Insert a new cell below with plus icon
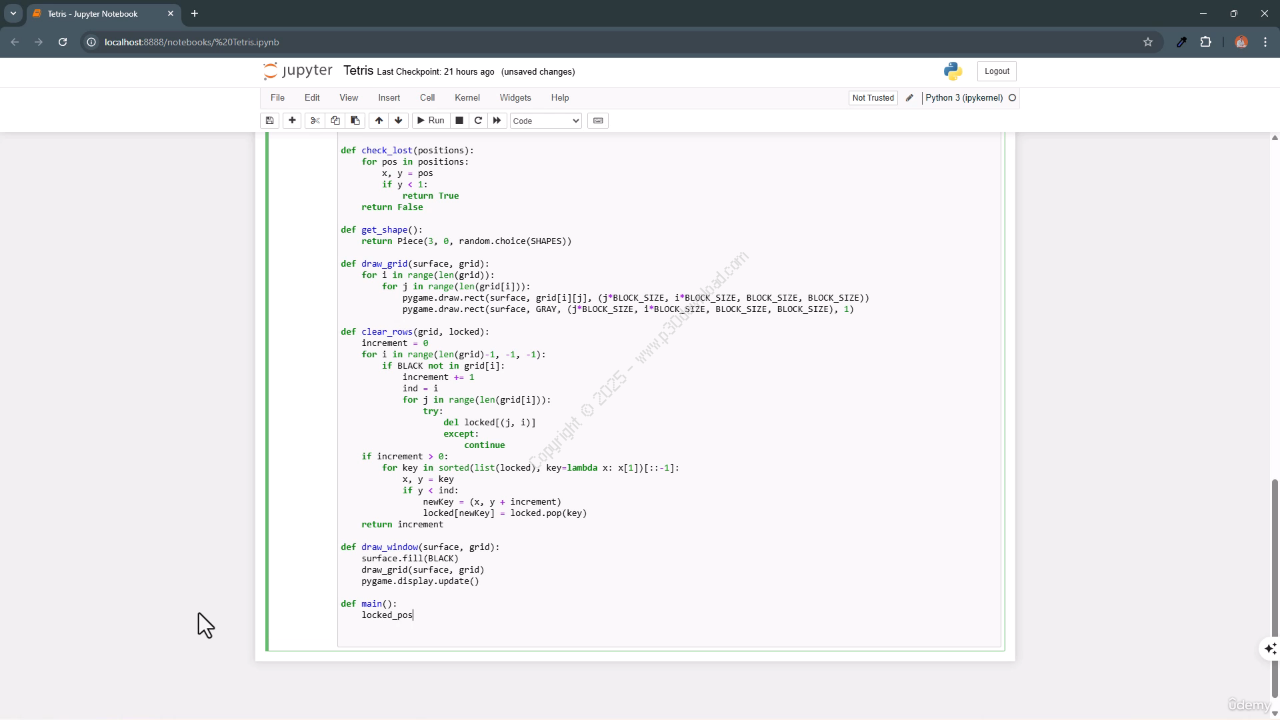This screenshot has width=1280, height=720. (292, 121)
